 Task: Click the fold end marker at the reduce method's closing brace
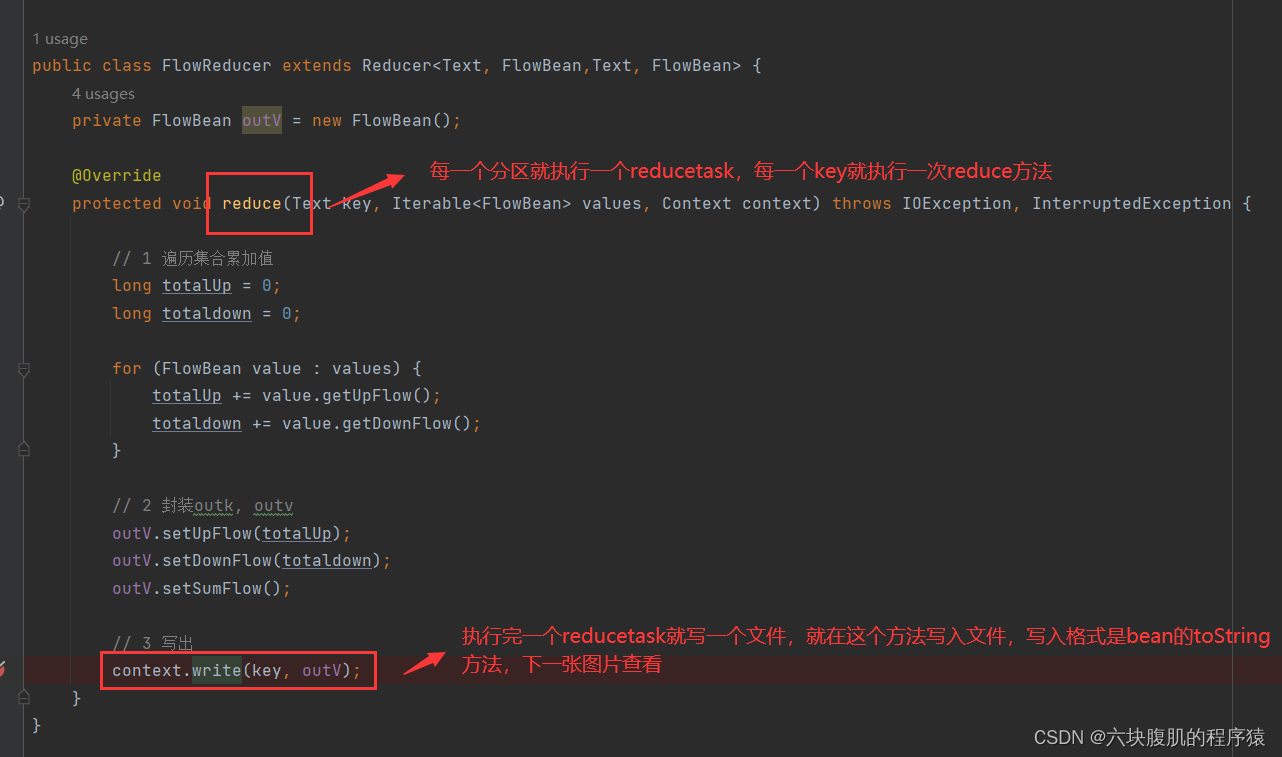(23, 697)
